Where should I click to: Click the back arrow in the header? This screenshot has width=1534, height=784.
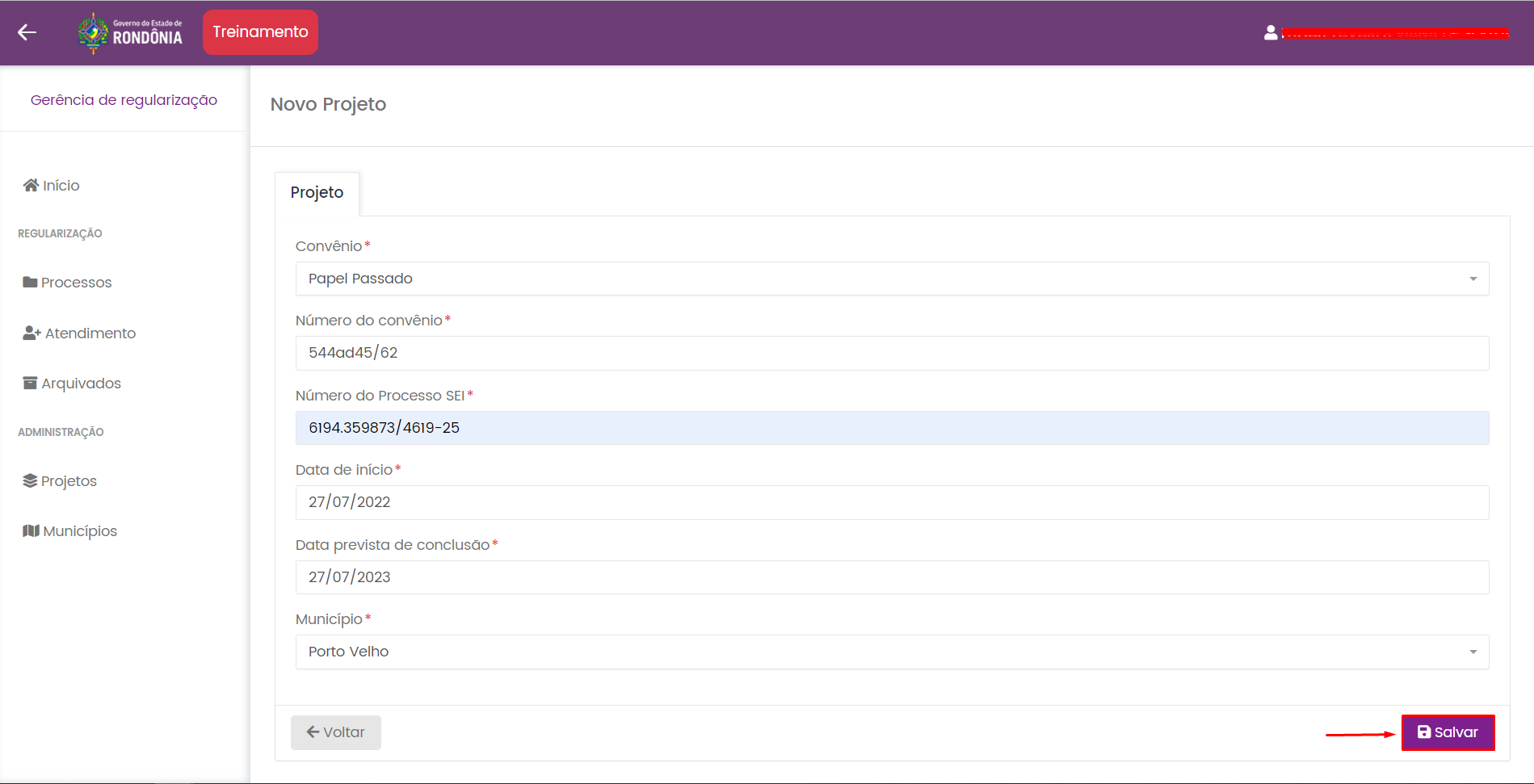[x=27, y=32]
